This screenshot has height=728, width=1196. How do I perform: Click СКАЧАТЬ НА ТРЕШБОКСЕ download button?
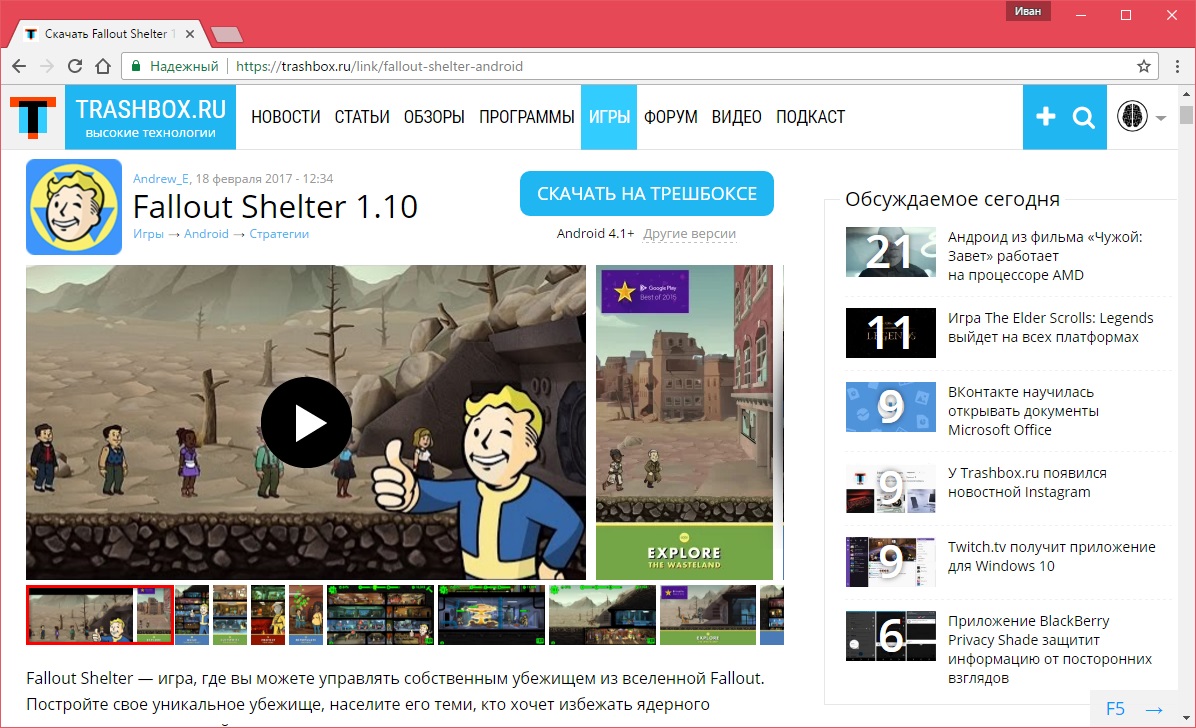click(x=647, y=194)
